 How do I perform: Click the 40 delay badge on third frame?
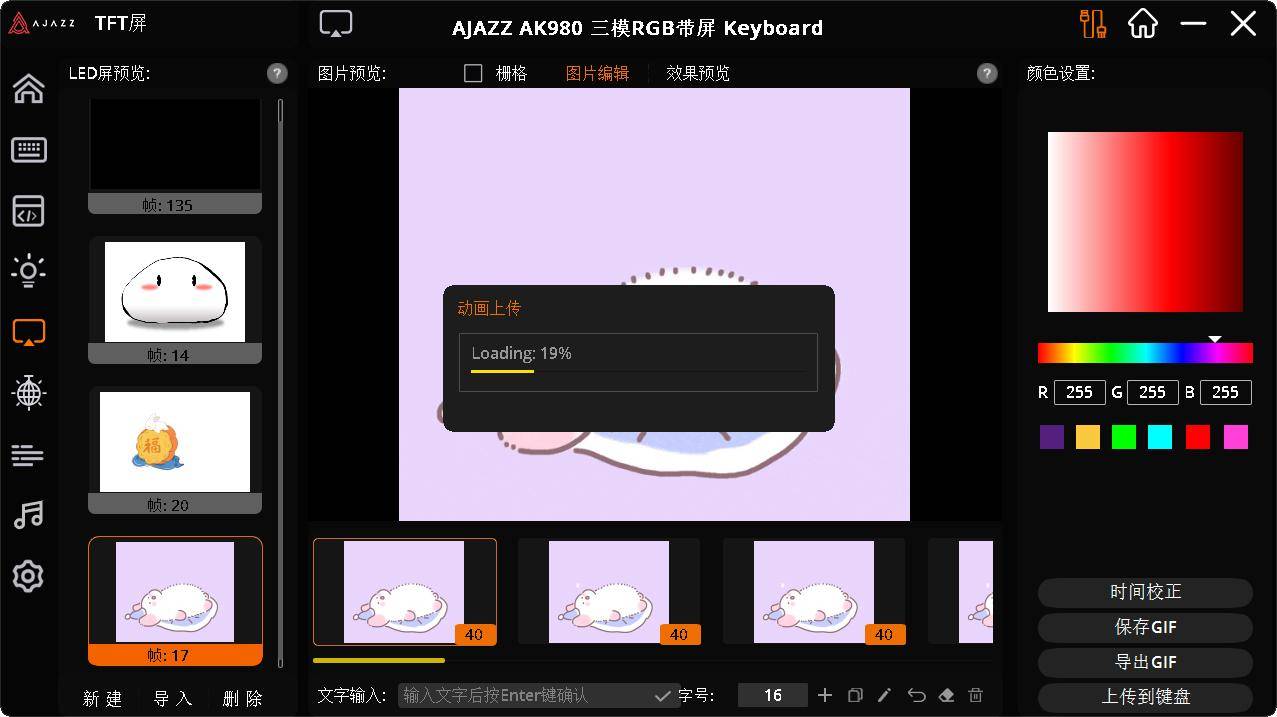tap(884, 634)
